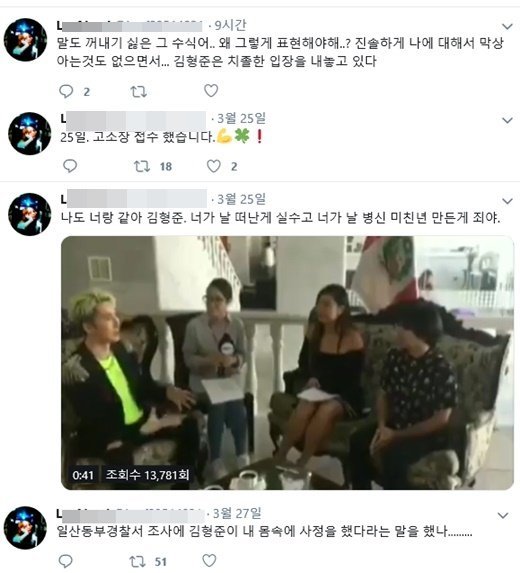Reply to the 일산동부경찰서 tweet

click(x=66, y=561)
